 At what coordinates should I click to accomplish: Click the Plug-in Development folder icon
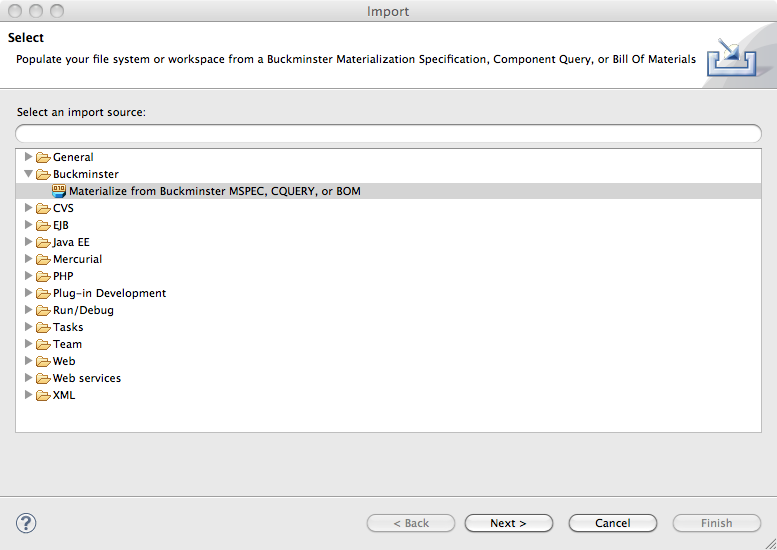point(43,293)
